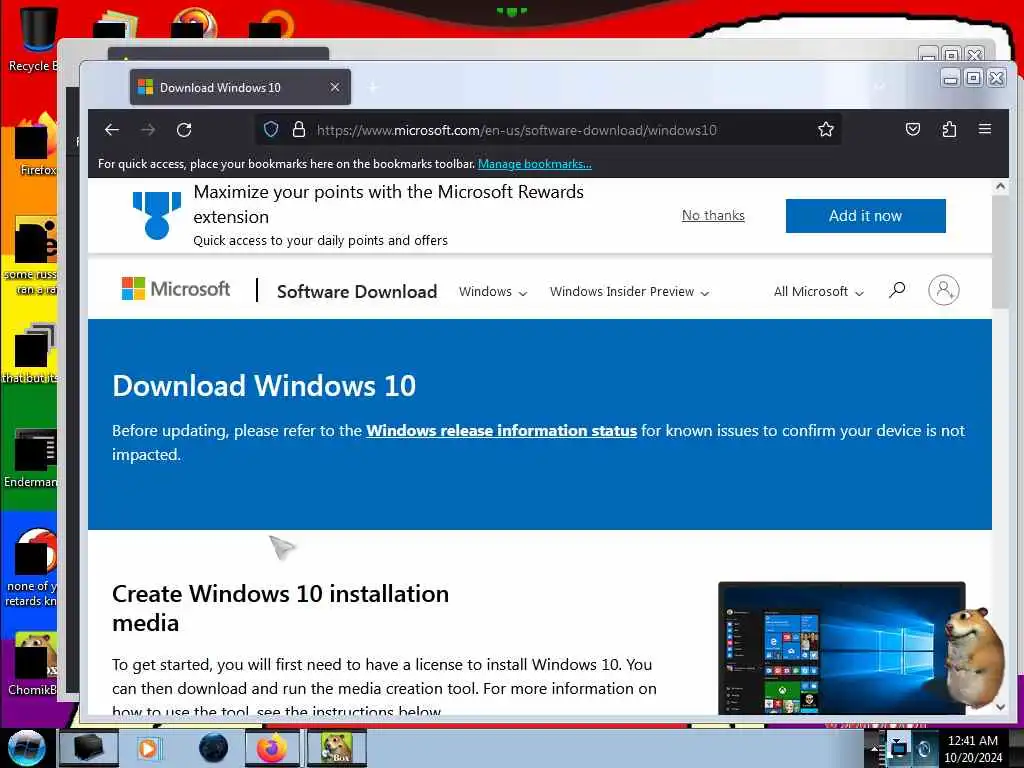Click the Create Windows 10 installation media heading
Screen dimensions: 1024x768
tap(280, 608)
